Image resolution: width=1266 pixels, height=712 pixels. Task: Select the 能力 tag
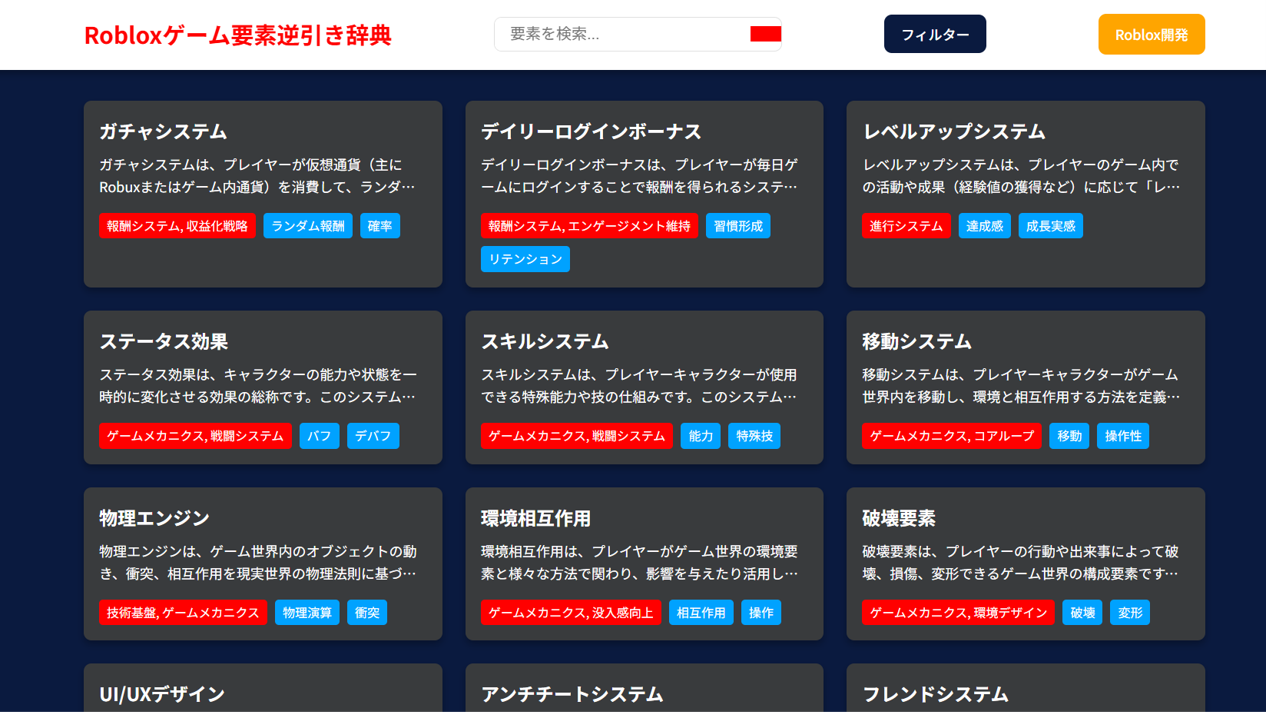click(700, 436)
